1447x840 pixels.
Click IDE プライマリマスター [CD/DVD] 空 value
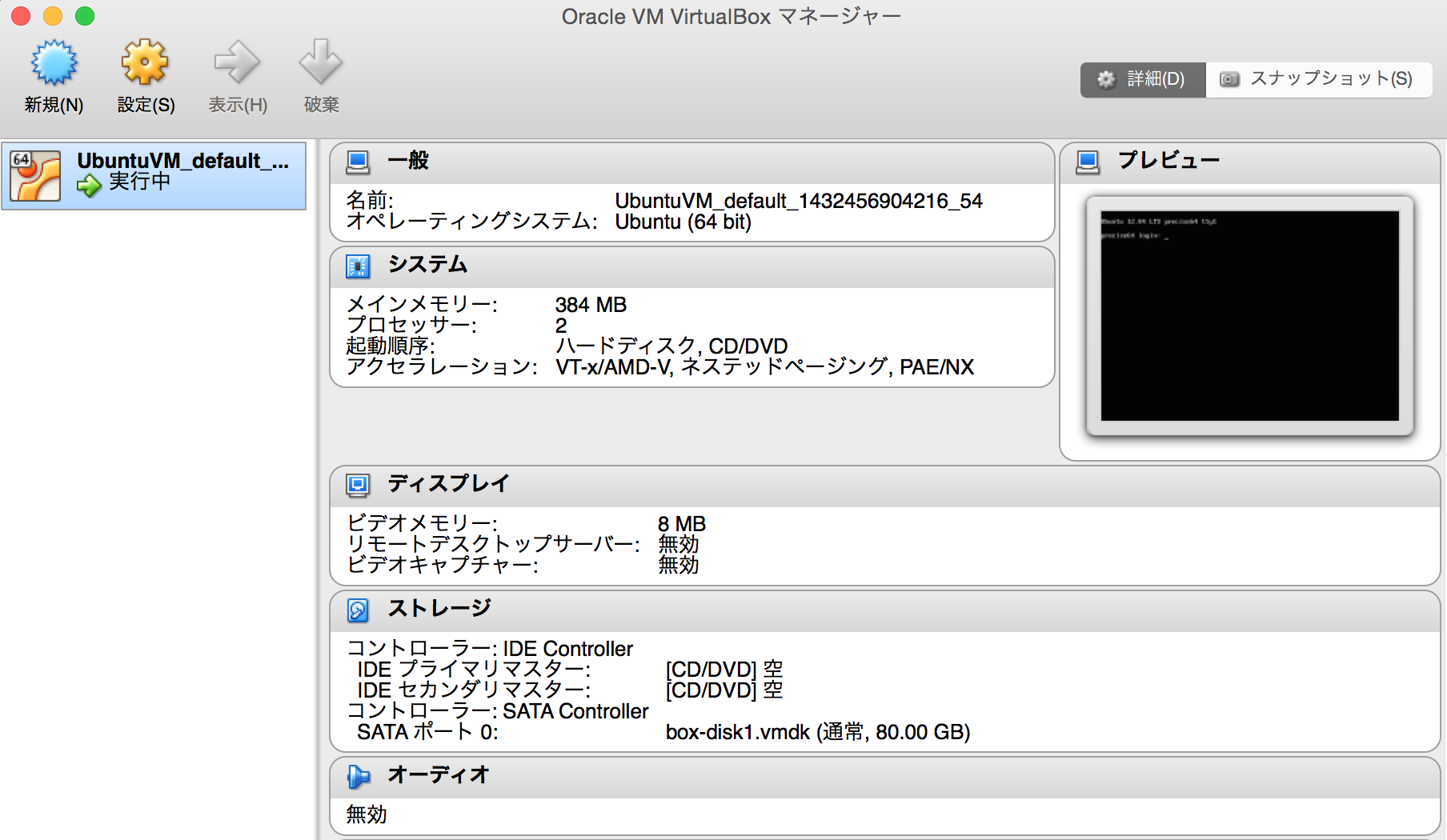click(x=724, y=670)
